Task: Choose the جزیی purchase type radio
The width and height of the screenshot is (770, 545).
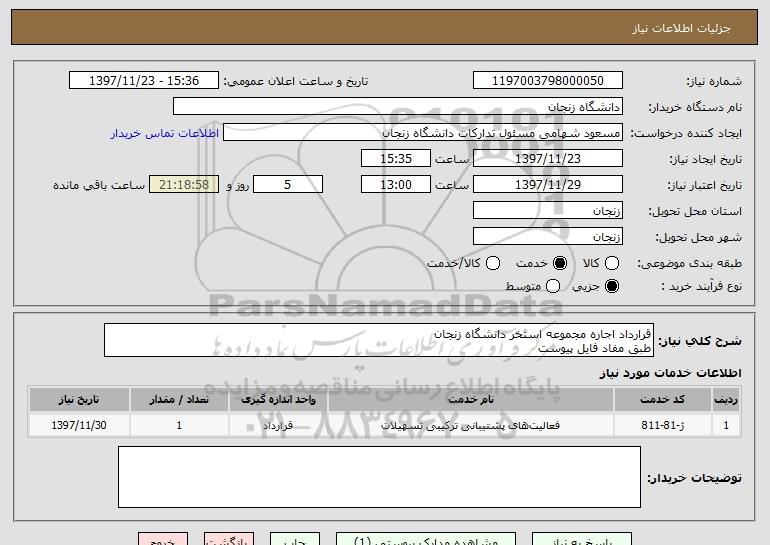Action: click(612, 286)
